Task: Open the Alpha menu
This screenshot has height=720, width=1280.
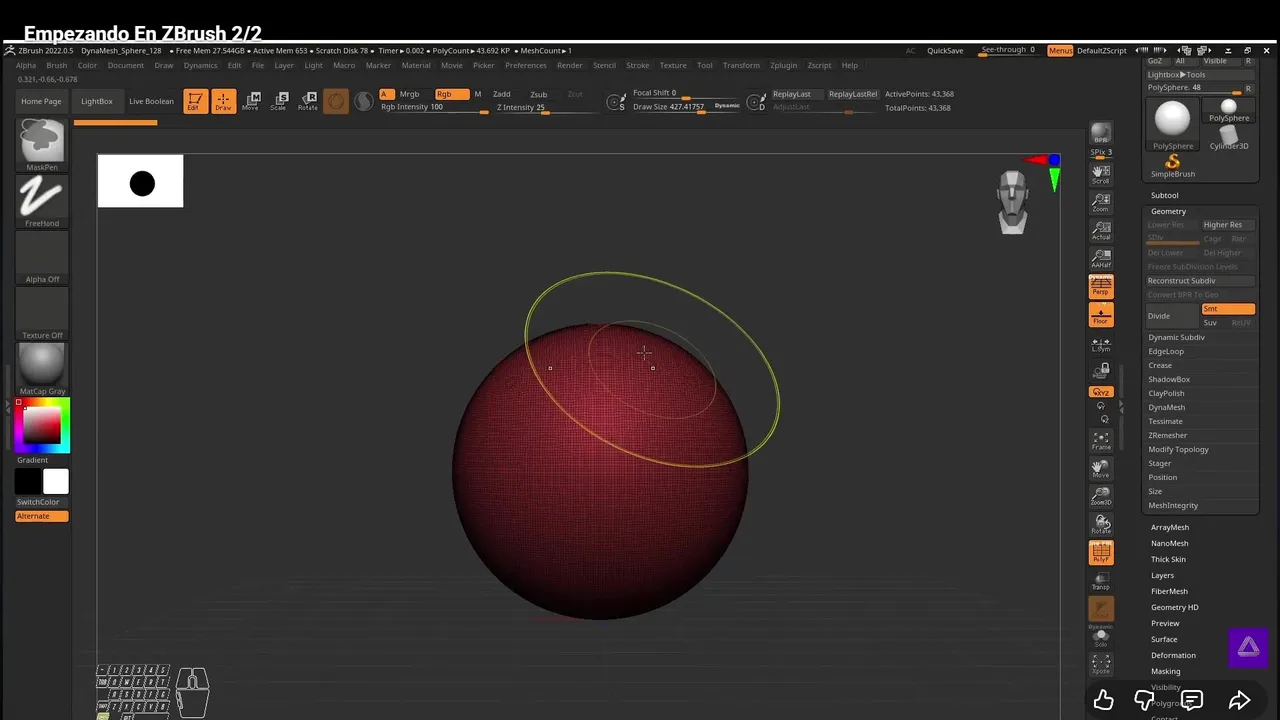Action: pyautogui.click(x=26, y=65)
